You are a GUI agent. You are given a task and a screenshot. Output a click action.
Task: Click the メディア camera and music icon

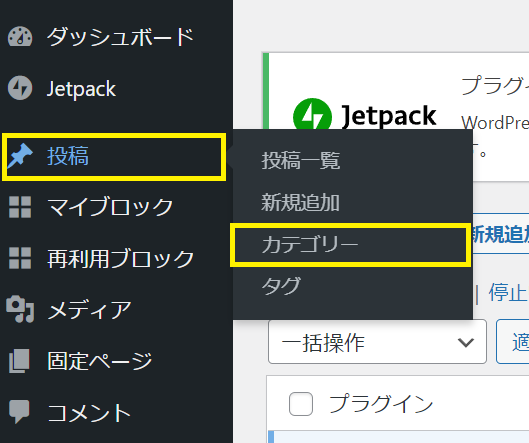pyautogui.click(x=20, y=309)
